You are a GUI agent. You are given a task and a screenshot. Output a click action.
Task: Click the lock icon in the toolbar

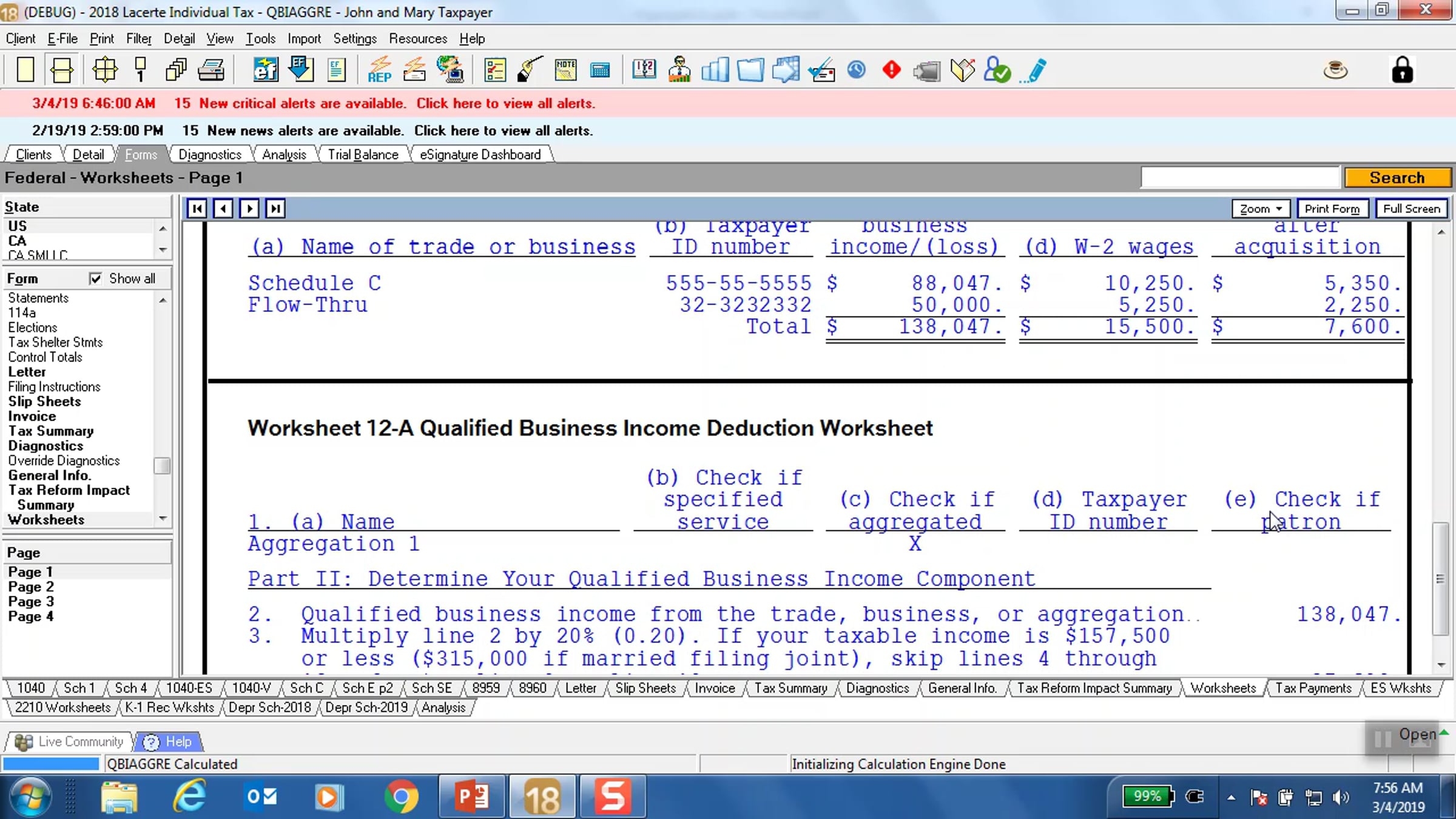tap(1402, 70)
